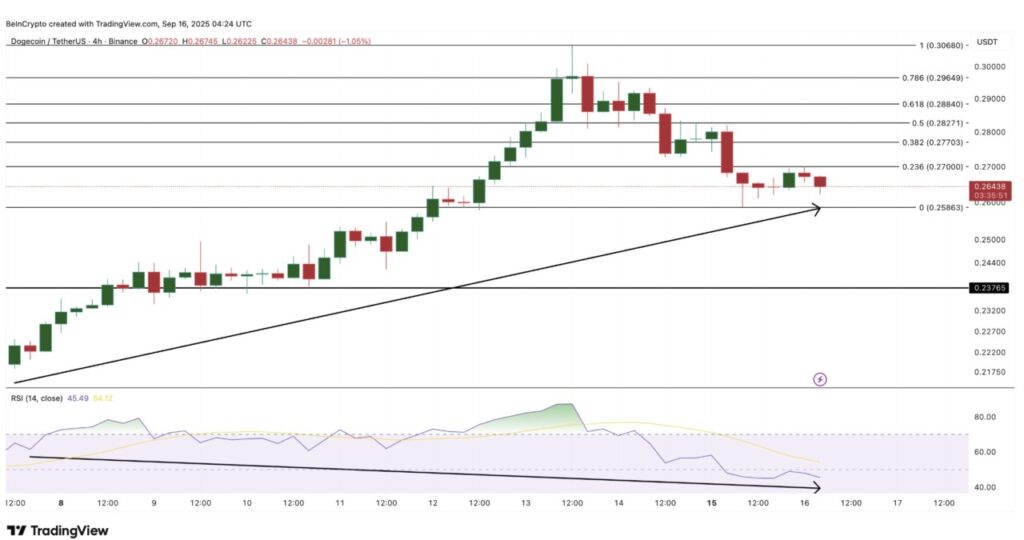Viewport: 1024px width, 540px height.
Task: Click the tallest green candle near the peak
Action: click(557, 100)
